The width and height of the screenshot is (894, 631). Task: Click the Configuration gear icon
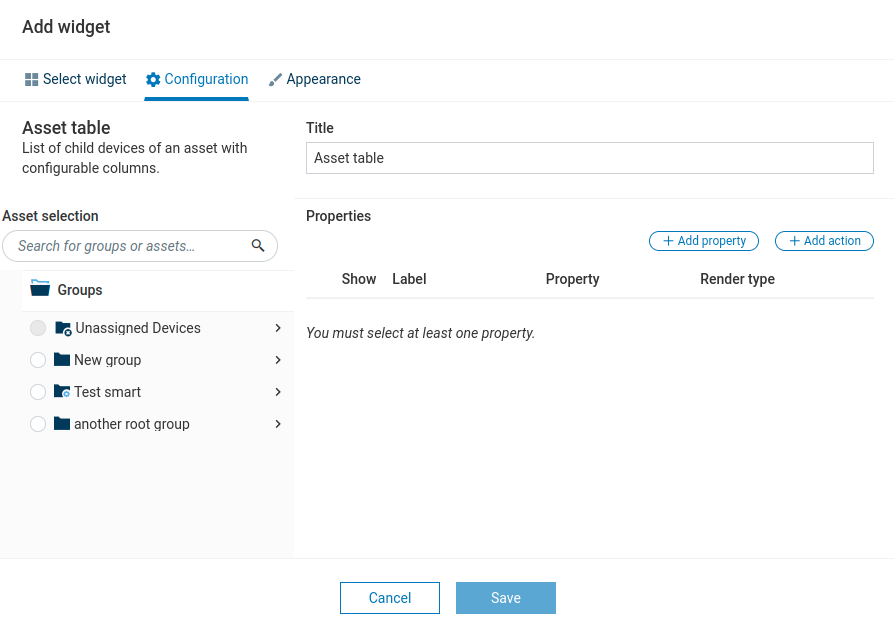tap(153, 80)
